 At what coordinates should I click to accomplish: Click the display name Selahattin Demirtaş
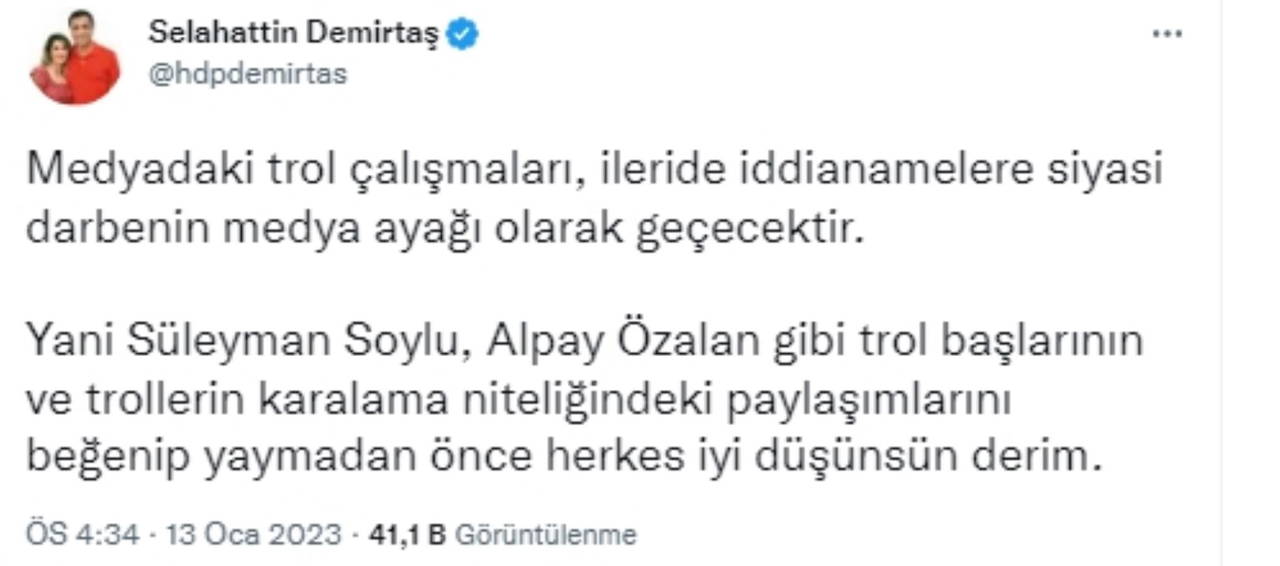click(293, 33)
